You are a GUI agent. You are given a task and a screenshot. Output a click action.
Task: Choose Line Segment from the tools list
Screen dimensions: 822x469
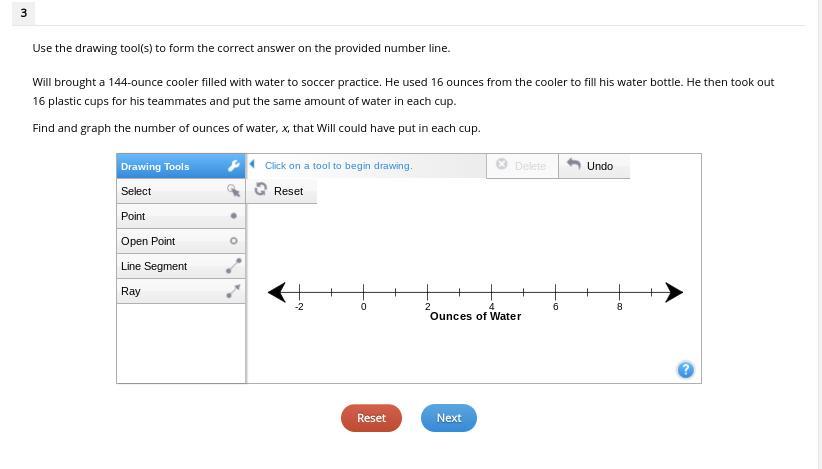(x=154, y=266)
